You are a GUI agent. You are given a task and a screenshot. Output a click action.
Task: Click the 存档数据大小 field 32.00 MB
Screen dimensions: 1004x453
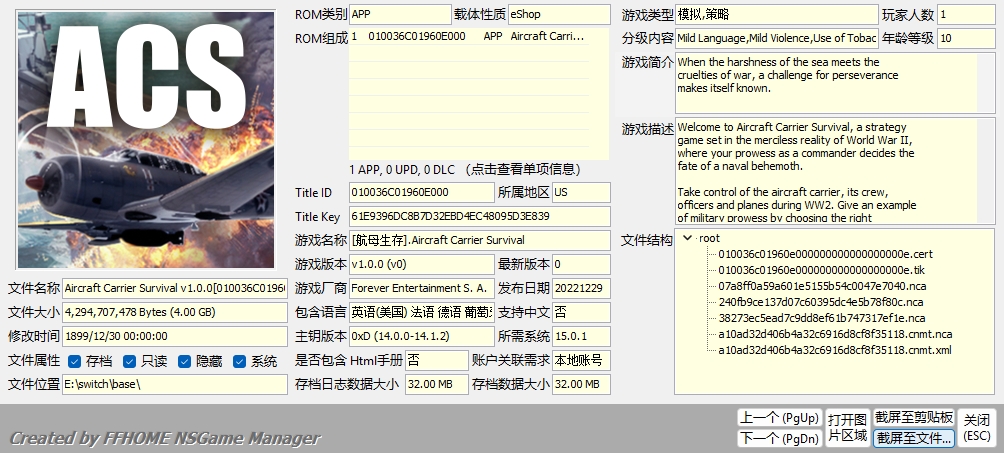pos(581,384)
